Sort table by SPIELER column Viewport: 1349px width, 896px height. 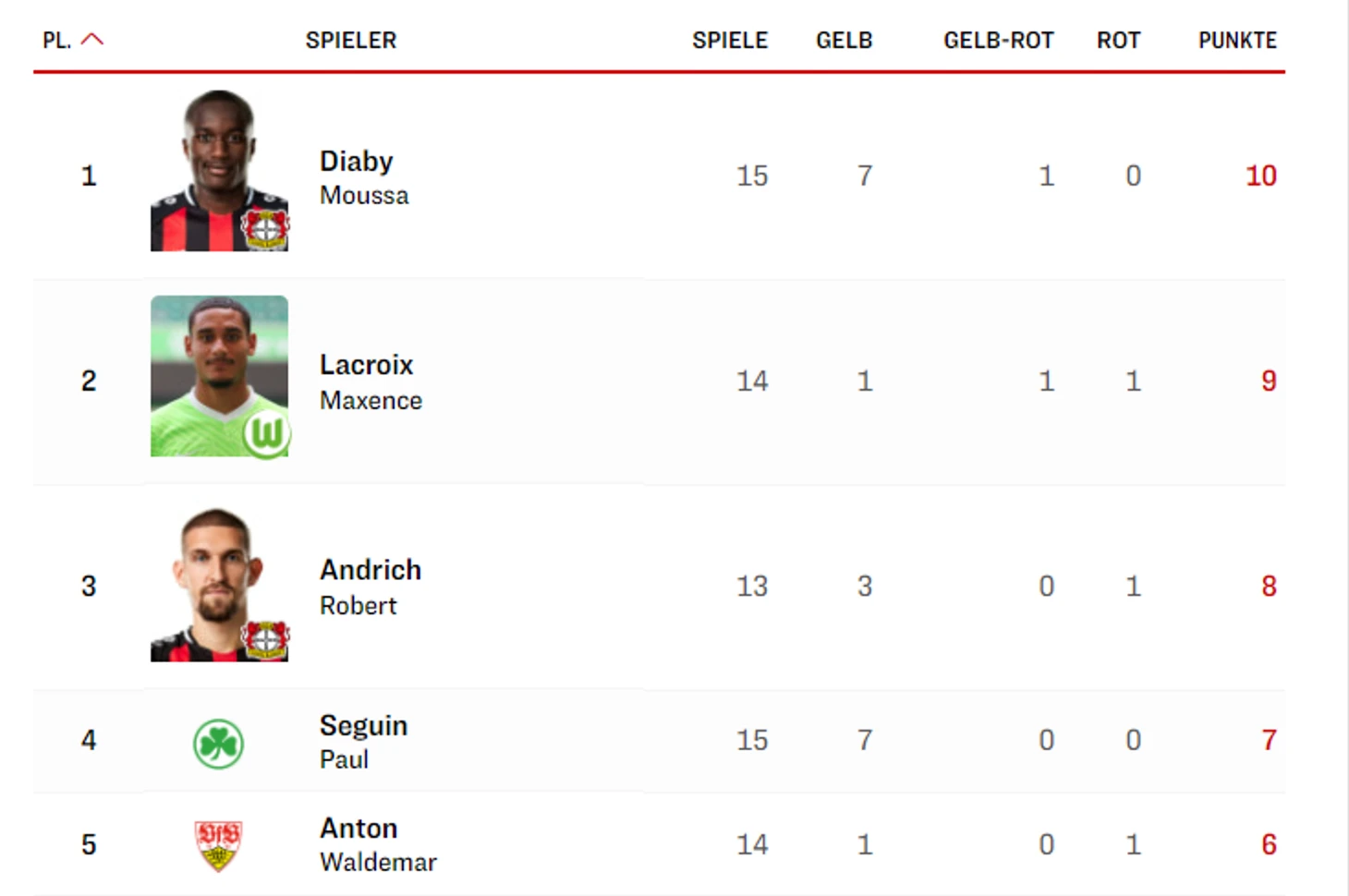coord(350,41)
